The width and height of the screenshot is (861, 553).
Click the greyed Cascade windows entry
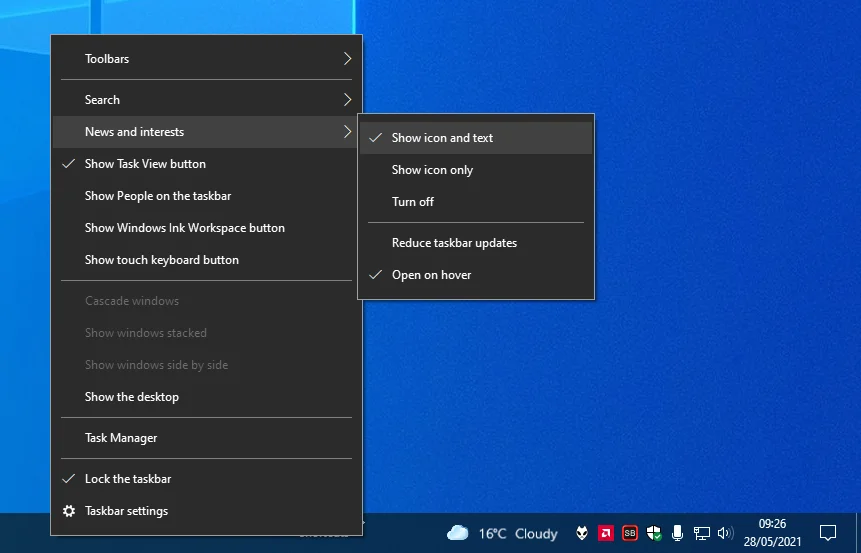[x=206, y=301]
